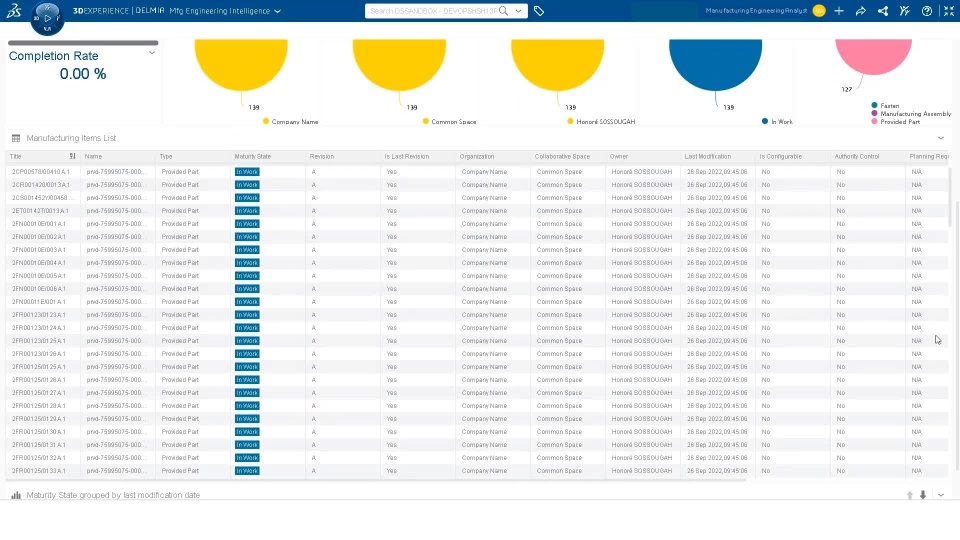Click In Work badge in 2FR00125/0130 row
Image resolution: width=960 pixels, height=540 pixels.
coord(247,432)
